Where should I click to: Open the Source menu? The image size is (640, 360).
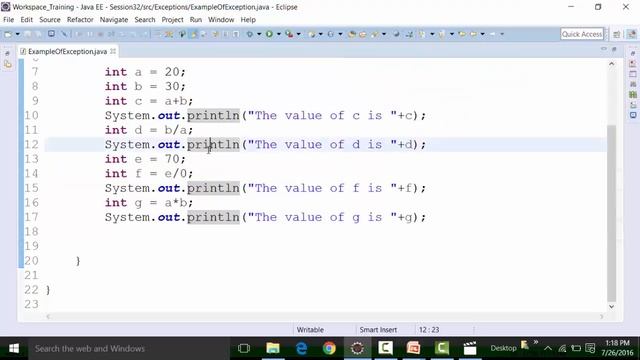(50, 20)
